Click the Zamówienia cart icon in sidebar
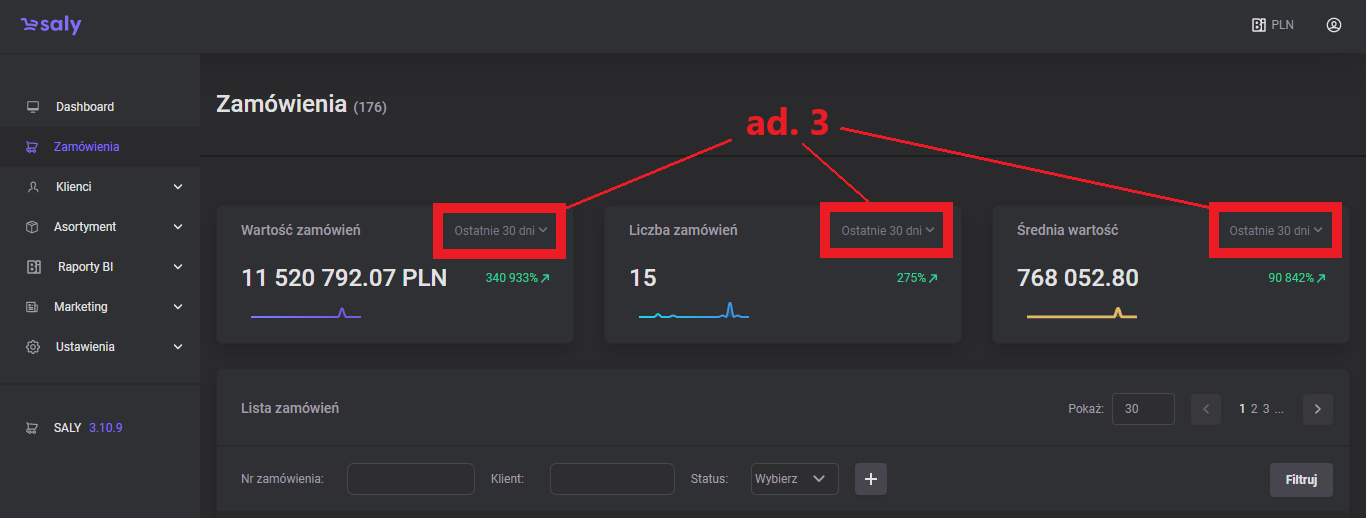The image size is (1366, 518). point(33,147)
